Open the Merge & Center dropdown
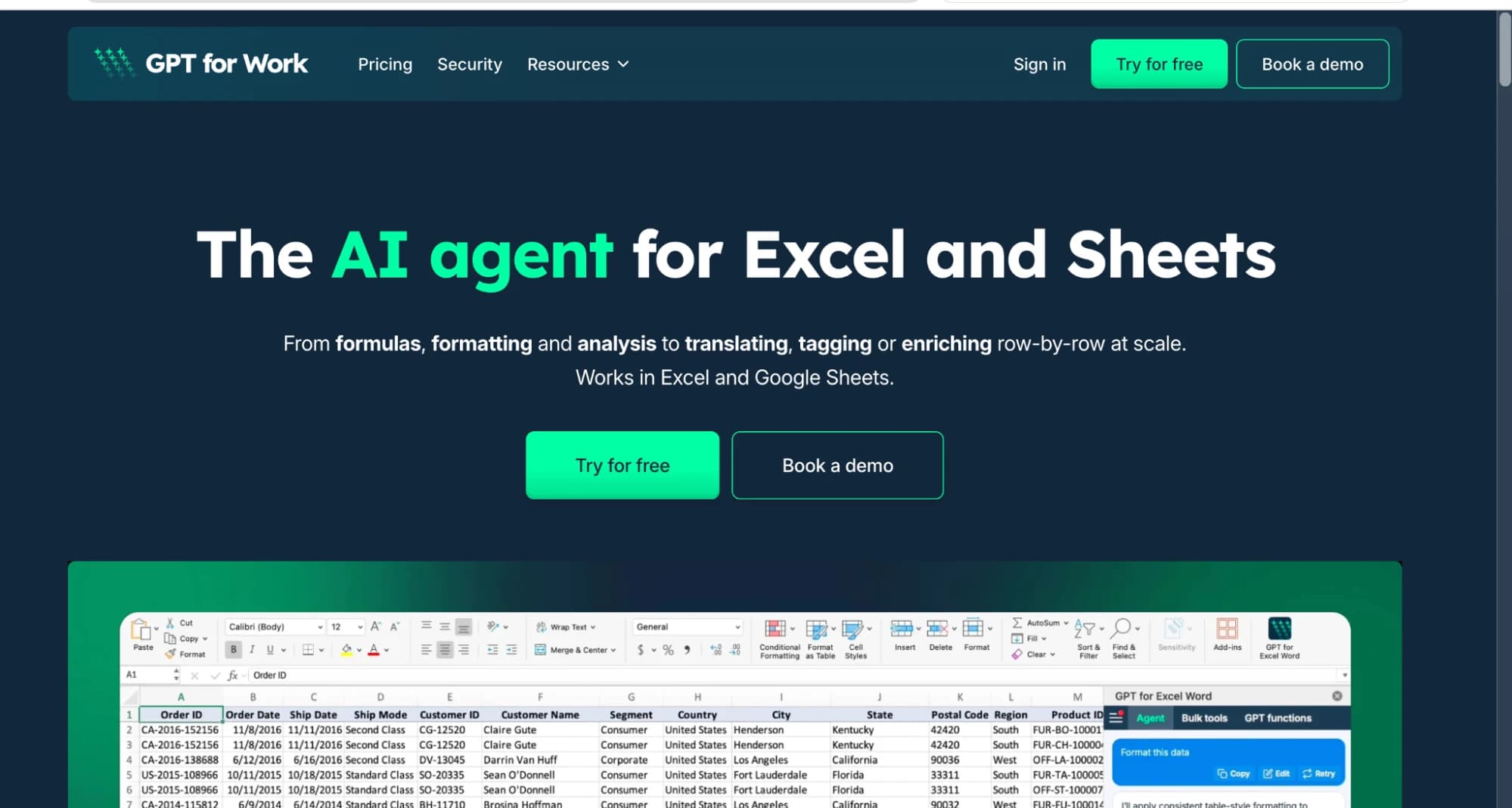 [613, 650]
